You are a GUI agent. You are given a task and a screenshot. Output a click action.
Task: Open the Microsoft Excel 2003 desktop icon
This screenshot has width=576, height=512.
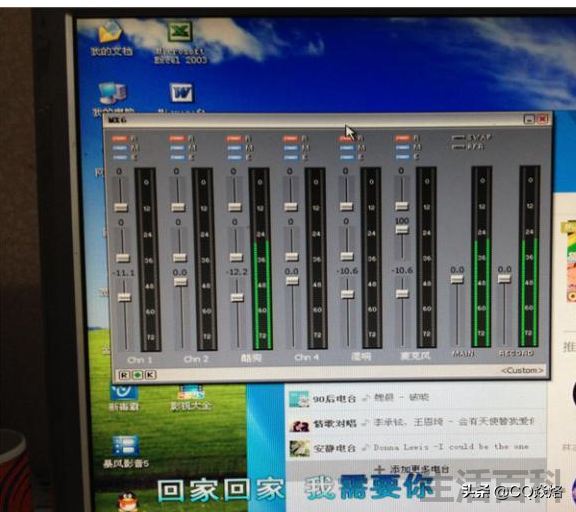(180, 42)
